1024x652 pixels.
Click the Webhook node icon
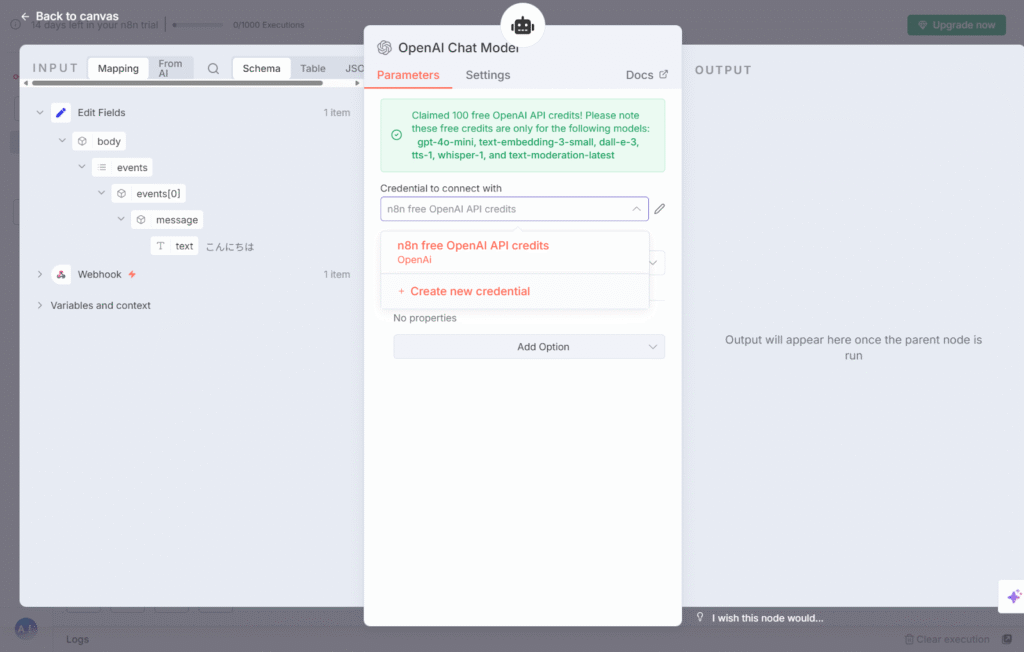tap(61, 275)
